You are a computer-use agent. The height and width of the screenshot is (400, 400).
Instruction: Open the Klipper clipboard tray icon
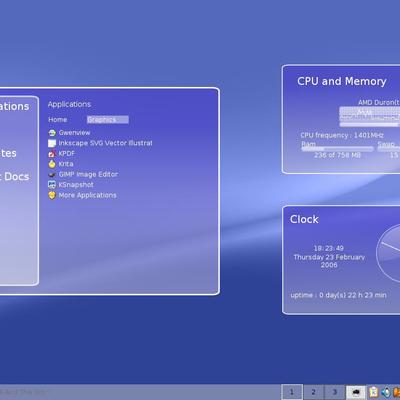point(374,392)
